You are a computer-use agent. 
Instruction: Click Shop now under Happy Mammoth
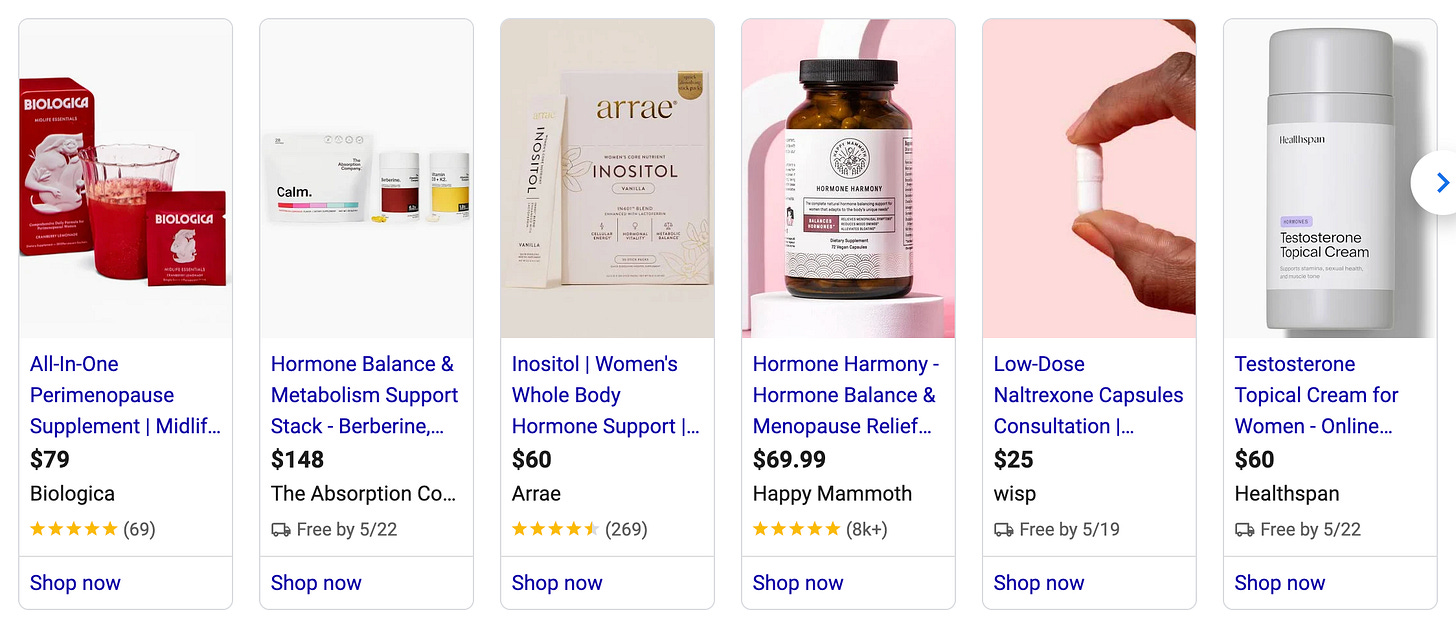coord(798,583)
